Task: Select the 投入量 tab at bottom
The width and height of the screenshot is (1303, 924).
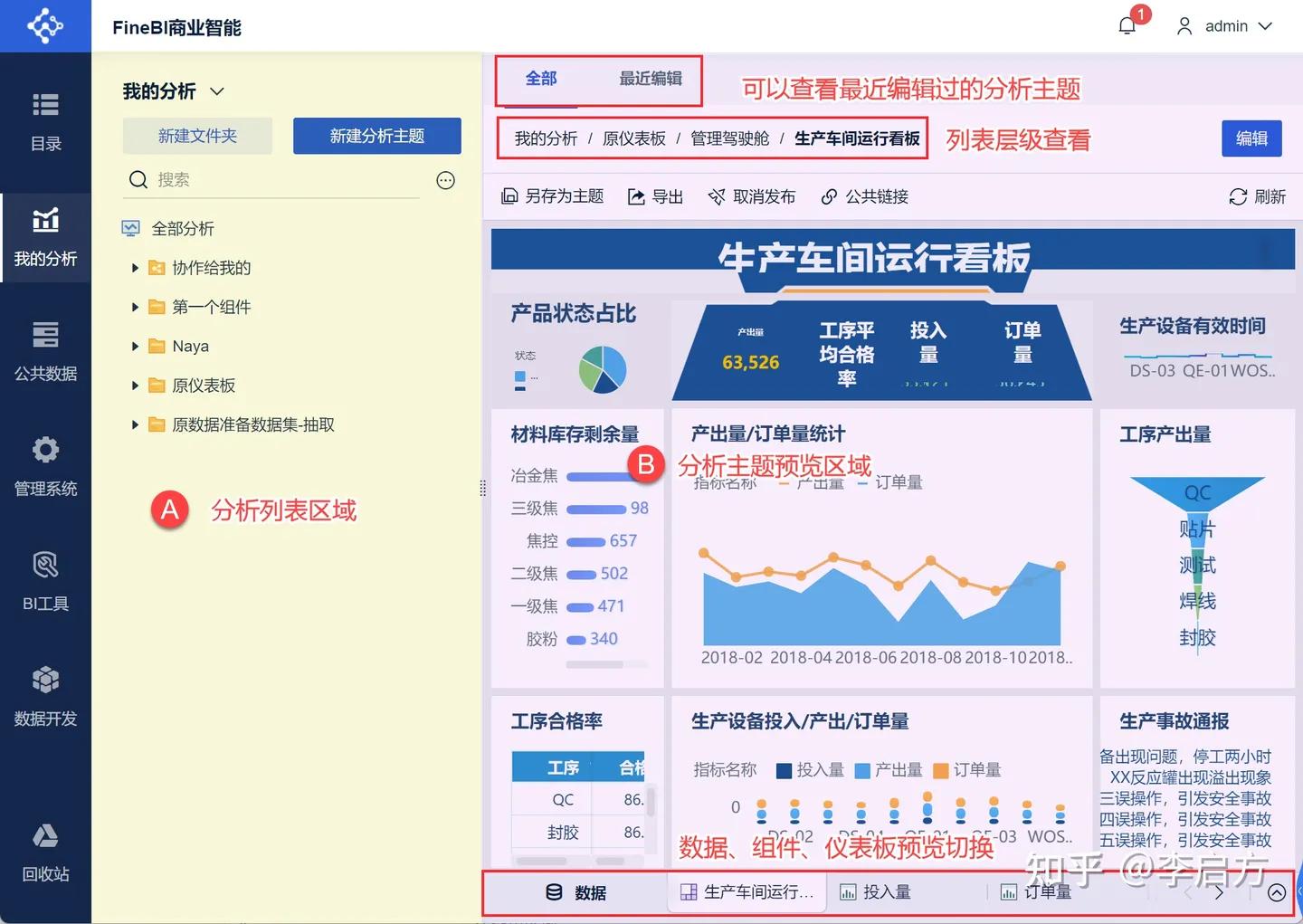Action: [x=888, y=892]
